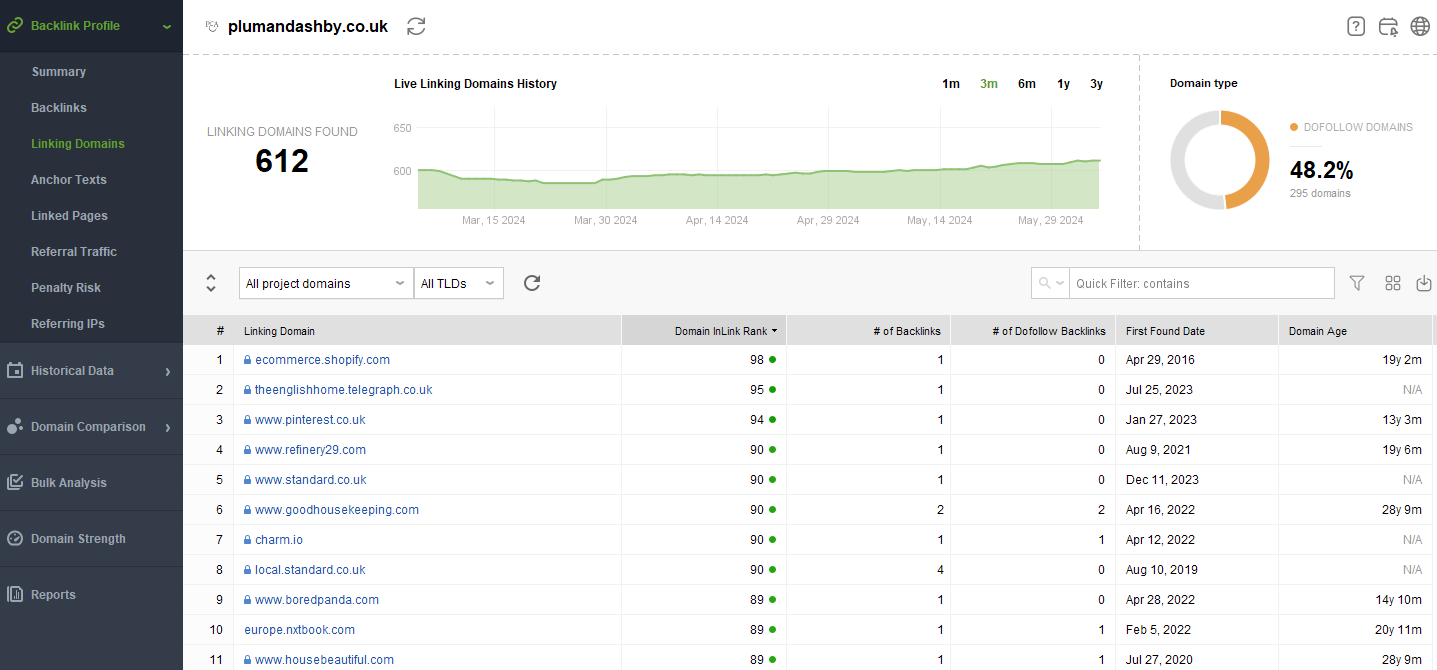Click the orange DOFOLLOW DOMAINS legend dot
The width and height of the screenshot is (1437, 670).
[x=1294, y=127]
